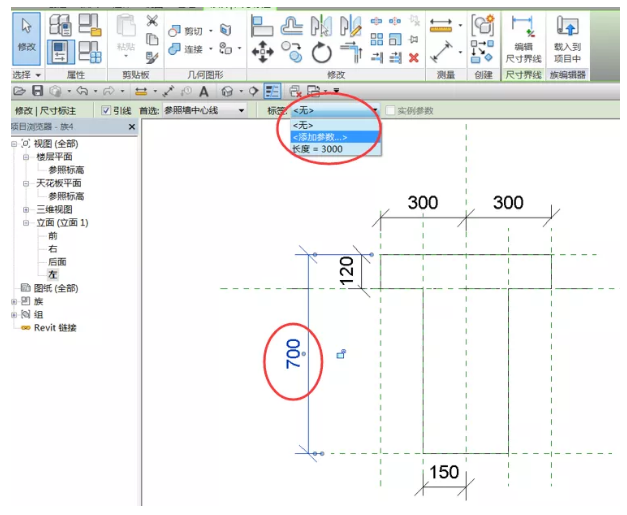Screen dimensions: 627x515
Task: Open the 剪切 cut dropdown arrow
Action: 211,31
